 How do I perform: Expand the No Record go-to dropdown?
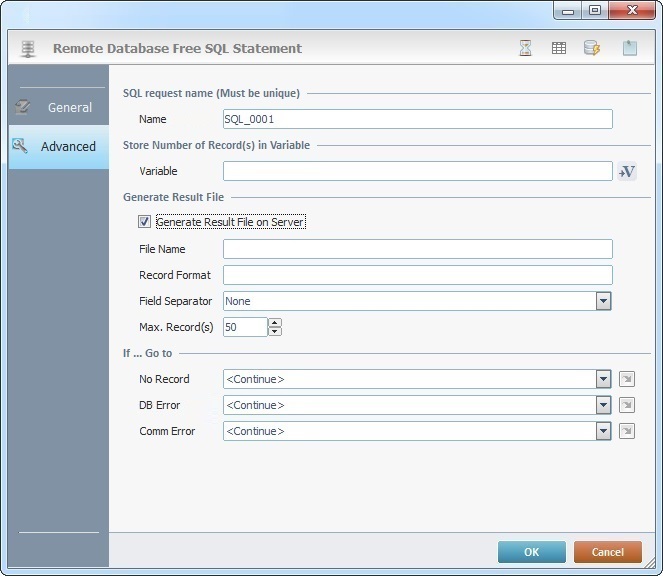click(603, 379)
